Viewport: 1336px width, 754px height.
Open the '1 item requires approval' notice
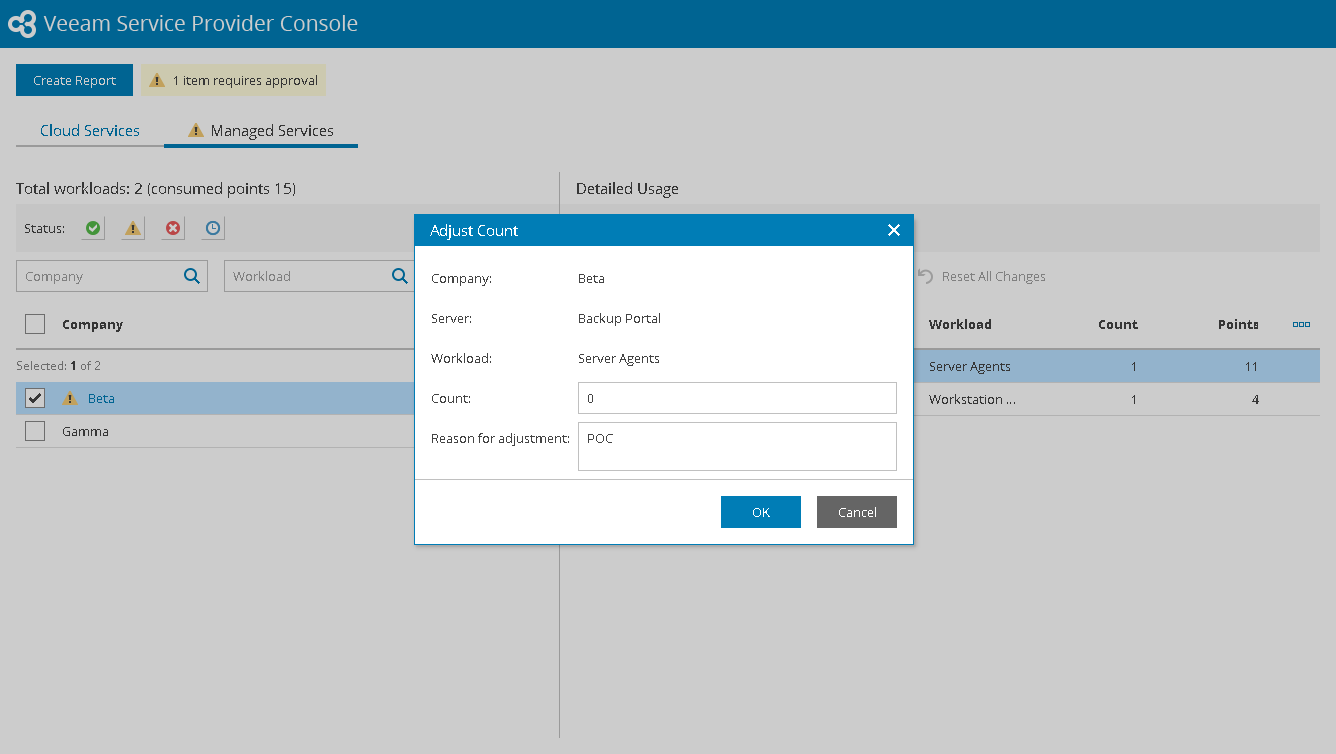click(234, 80)
